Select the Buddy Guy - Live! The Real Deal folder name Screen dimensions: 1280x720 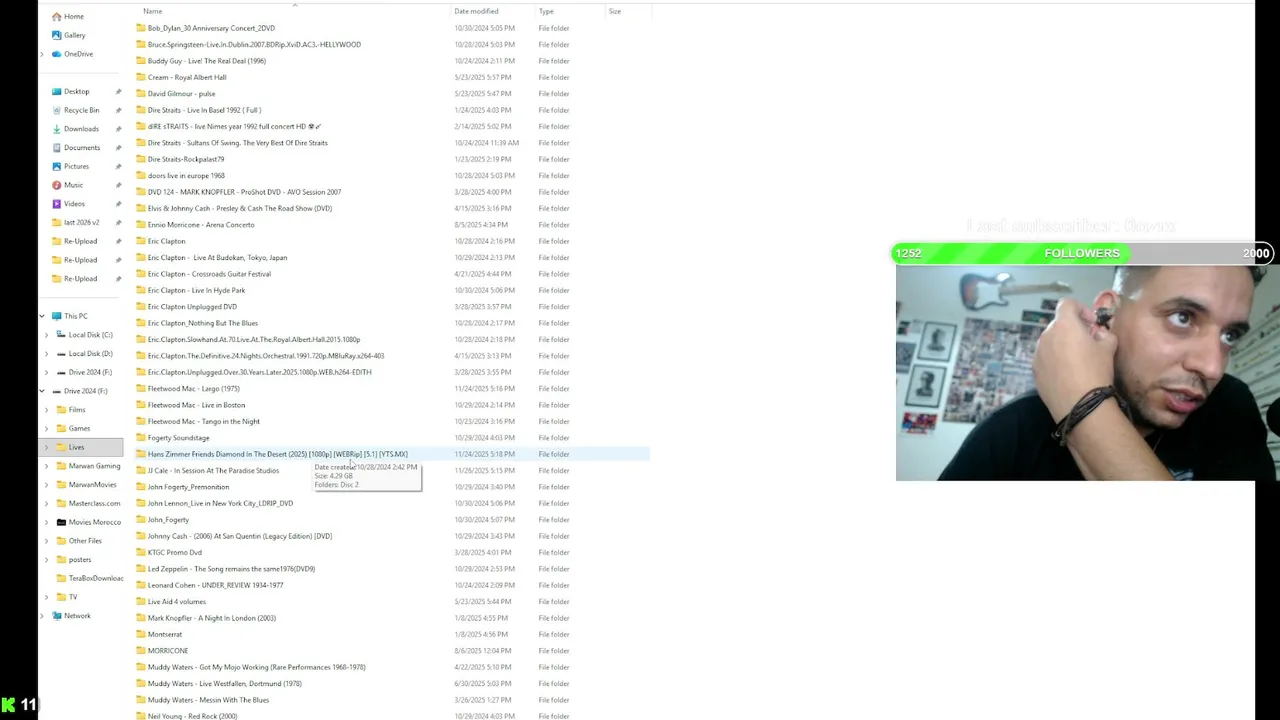tap(207, 61)
